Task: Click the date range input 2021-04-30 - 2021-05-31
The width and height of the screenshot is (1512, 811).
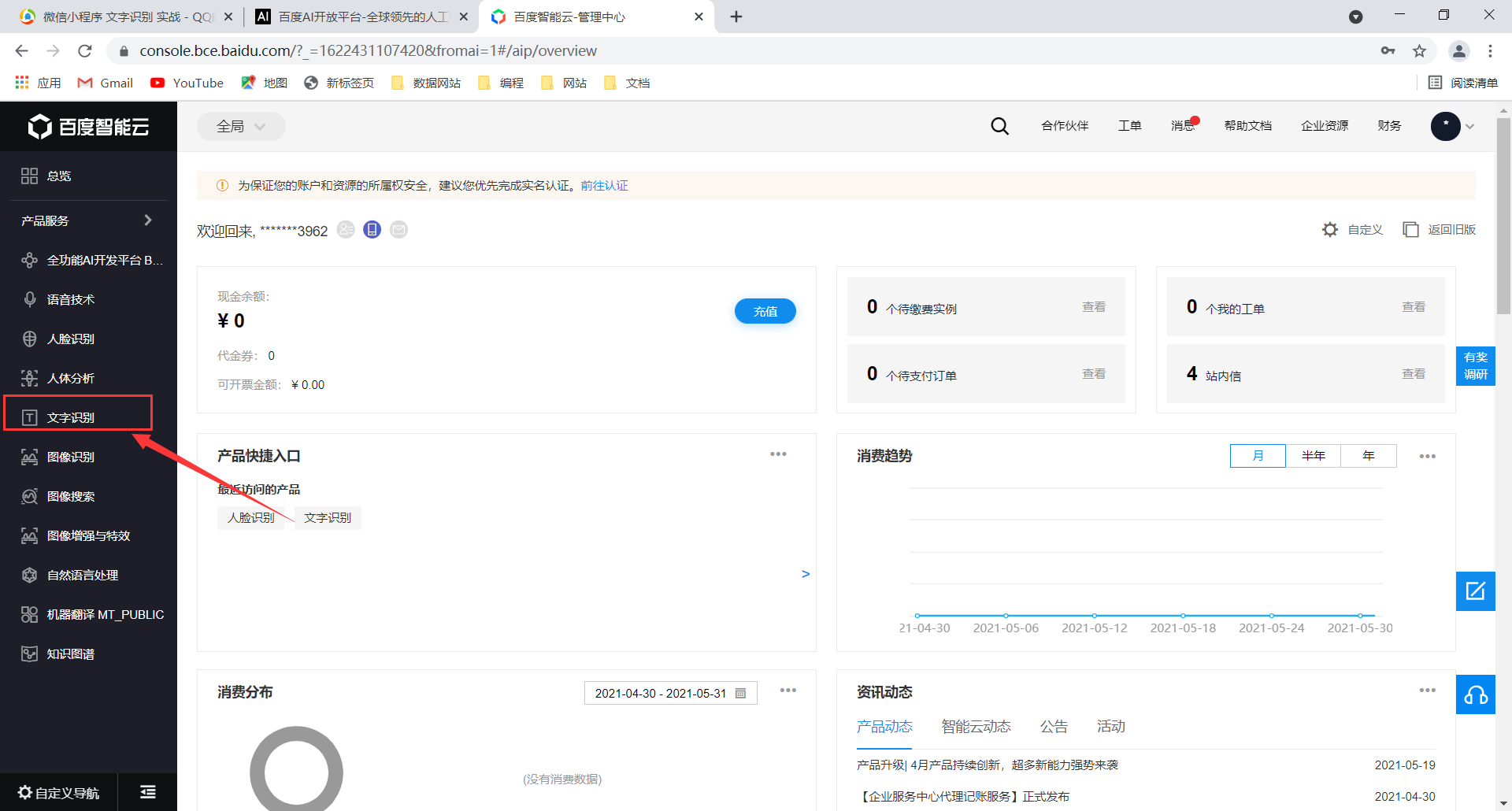Action: [670, 693]
